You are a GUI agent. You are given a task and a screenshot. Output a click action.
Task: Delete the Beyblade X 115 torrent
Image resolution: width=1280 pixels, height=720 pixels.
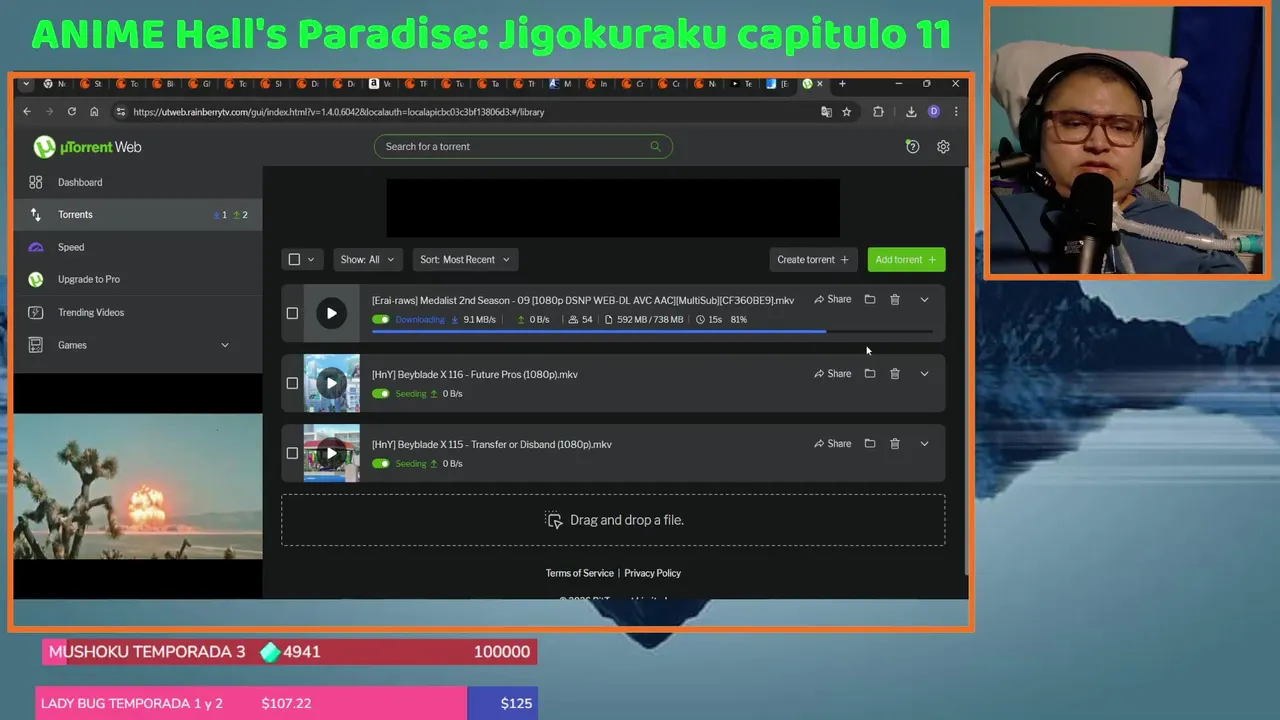click(895, 443)
